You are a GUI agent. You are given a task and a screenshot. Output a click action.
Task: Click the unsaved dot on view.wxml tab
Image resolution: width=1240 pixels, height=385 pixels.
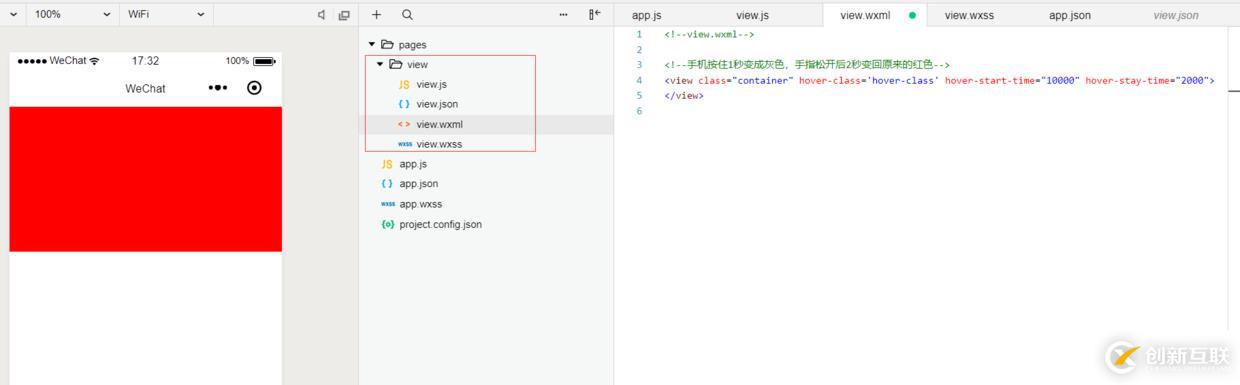pyautogui.click(x=912, y=15)
